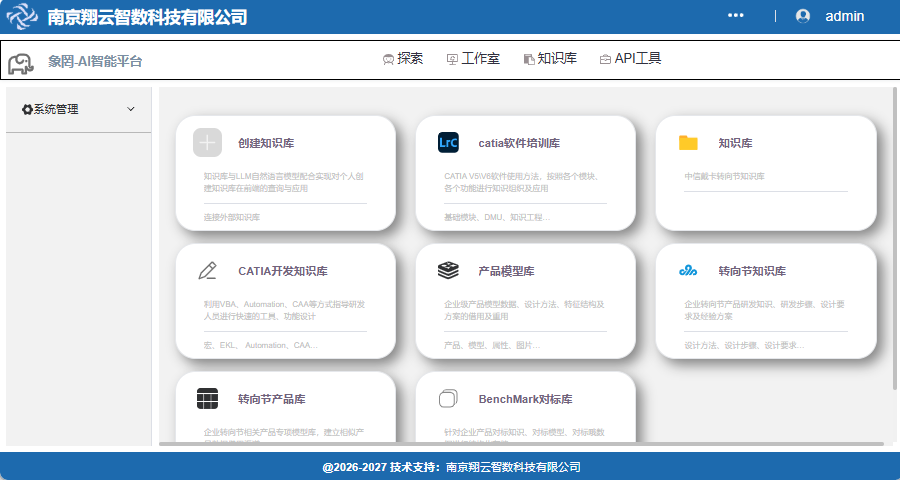This screenshot has height=480, width=900.
Task: Open the CATIA开发知识库 card title
Action: [283, 271]
